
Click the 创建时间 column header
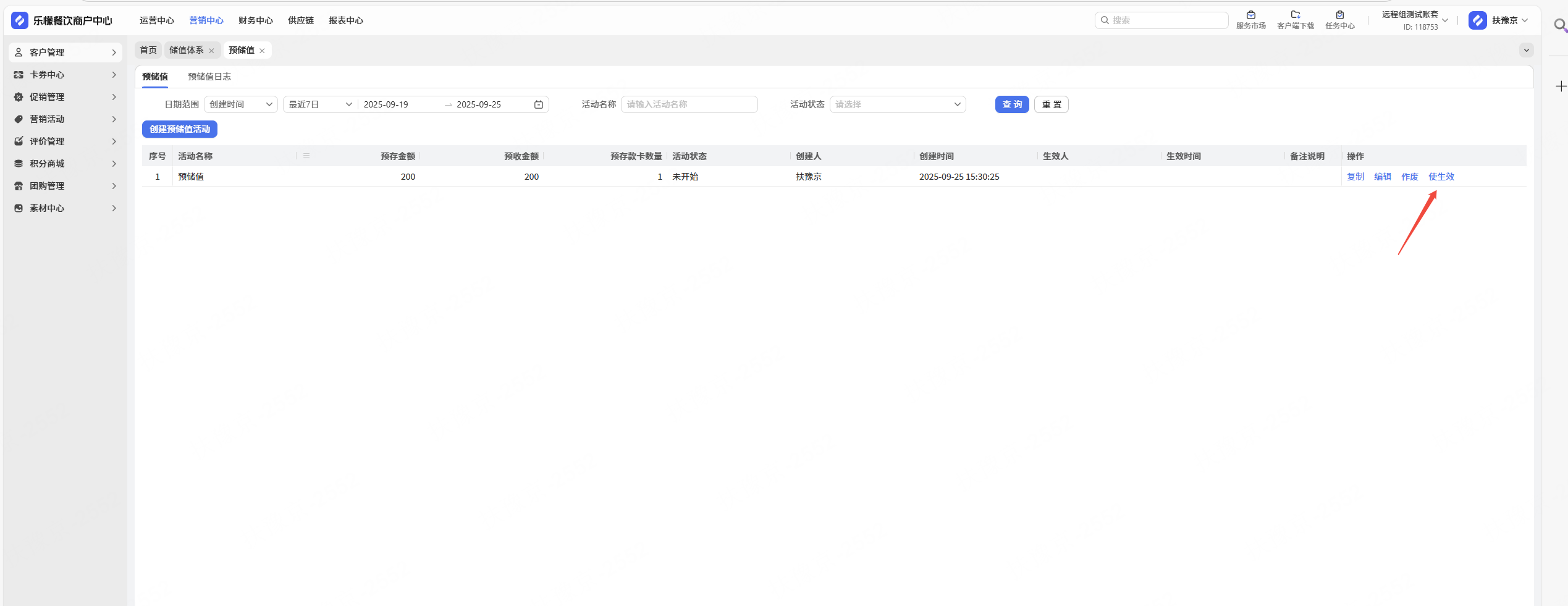click(x=937, y=156)
